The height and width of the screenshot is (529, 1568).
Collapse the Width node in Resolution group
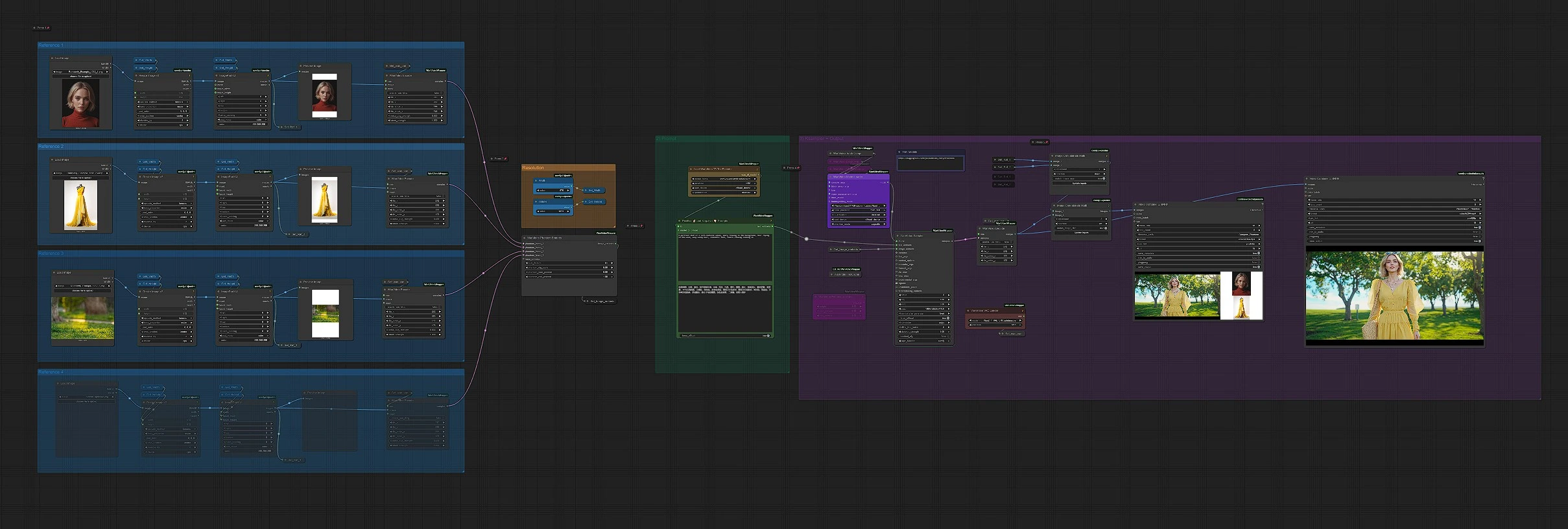tap(537, 181)
